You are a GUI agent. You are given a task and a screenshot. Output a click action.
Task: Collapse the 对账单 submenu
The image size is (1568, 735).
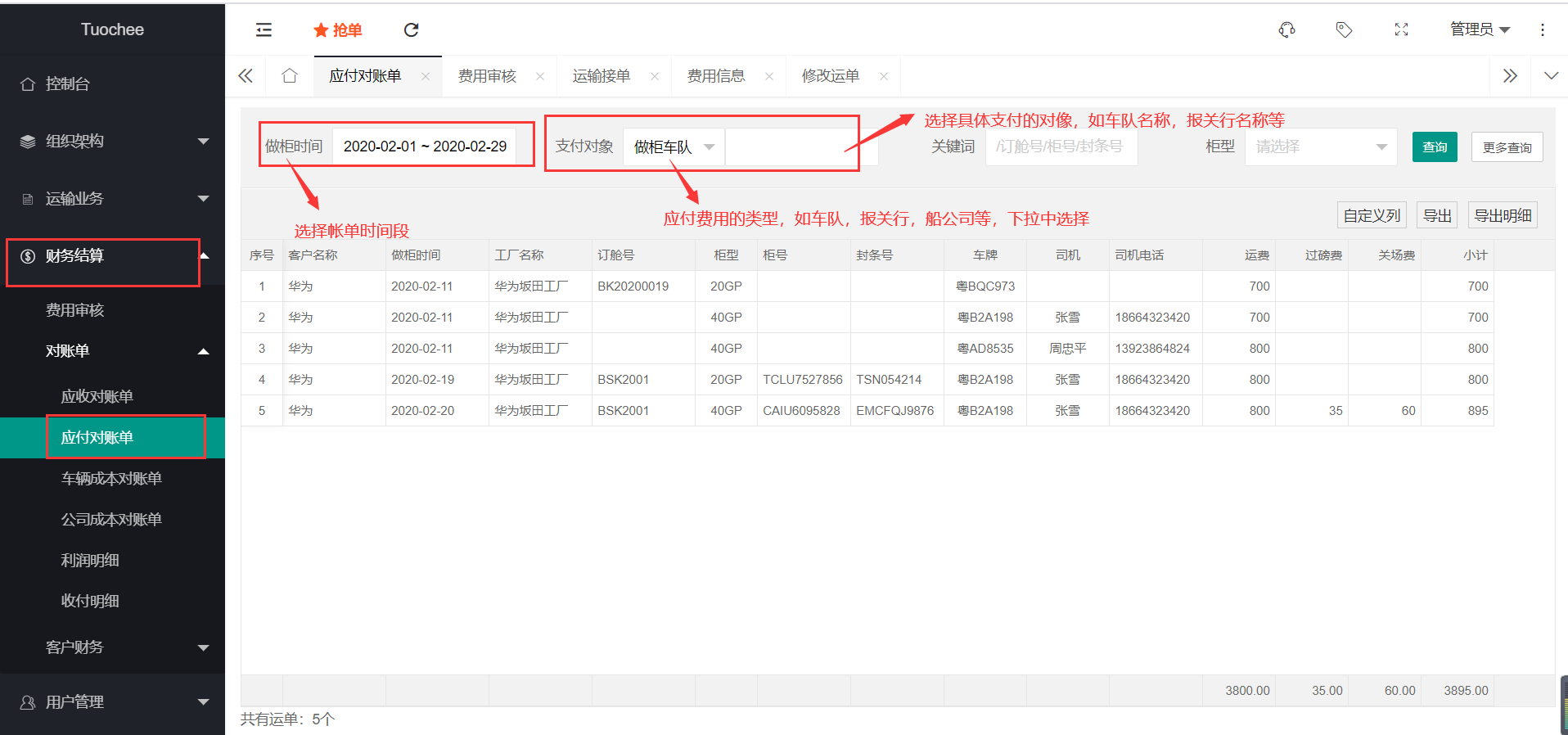[112, 351]
